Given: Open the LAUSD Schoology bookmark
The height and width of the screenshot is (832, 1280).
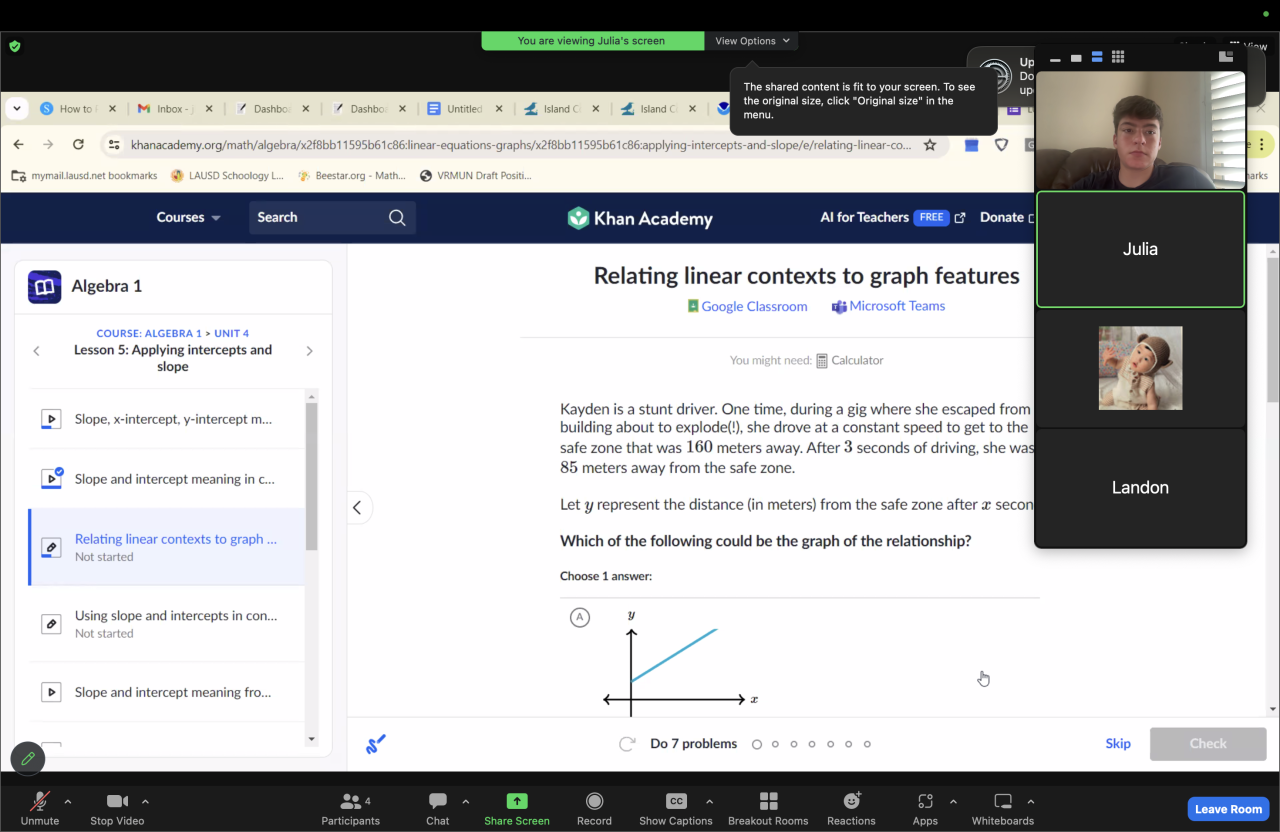Looking at the screenshot, I should [x=228, y=176].
